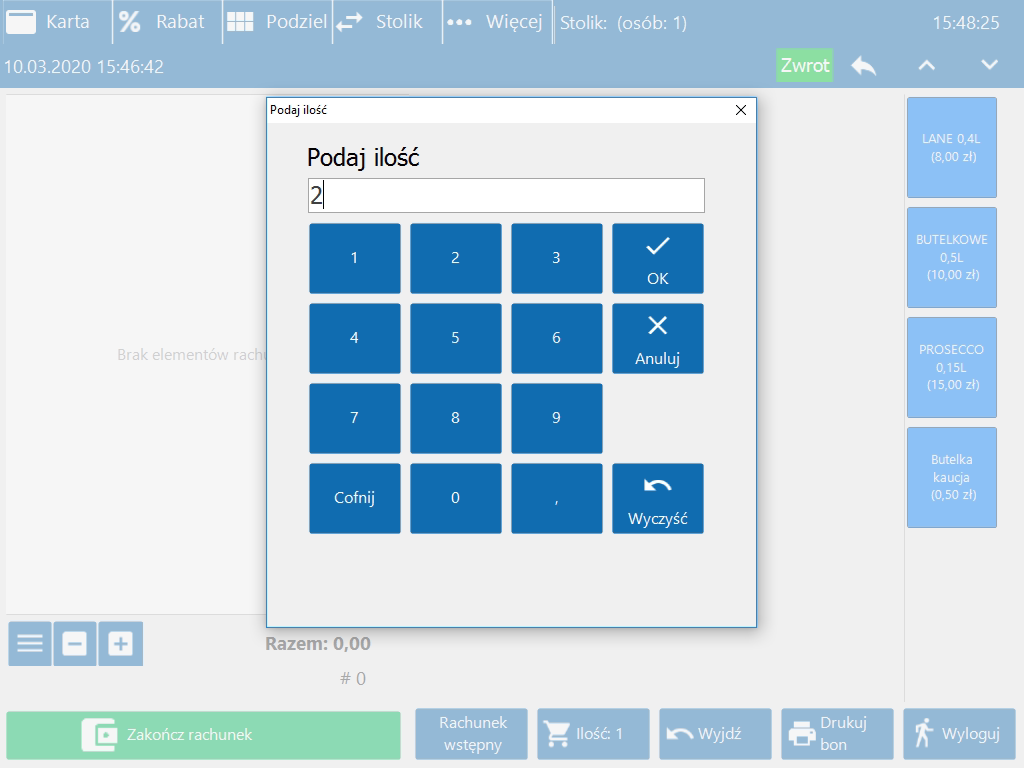Click the Drukuj bon printer button
This screenshot has height=768, width=1024.
836,734
